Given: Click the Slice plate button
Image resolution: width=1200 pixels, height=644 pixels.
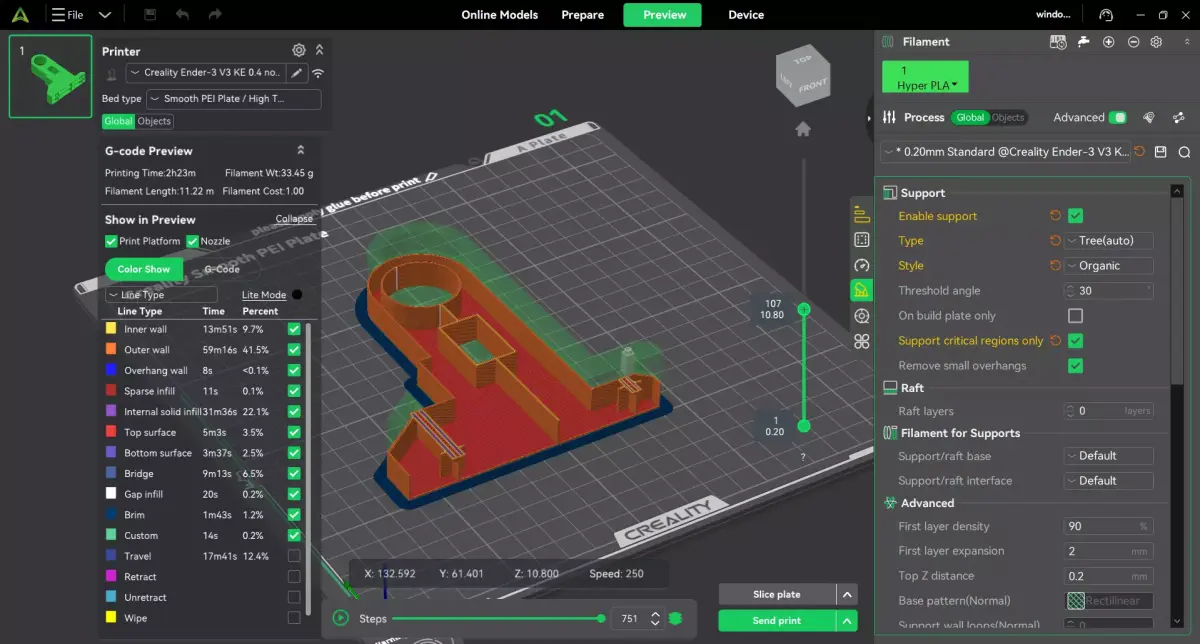Looking at the screenshot, I should click(x=777, y=595).
